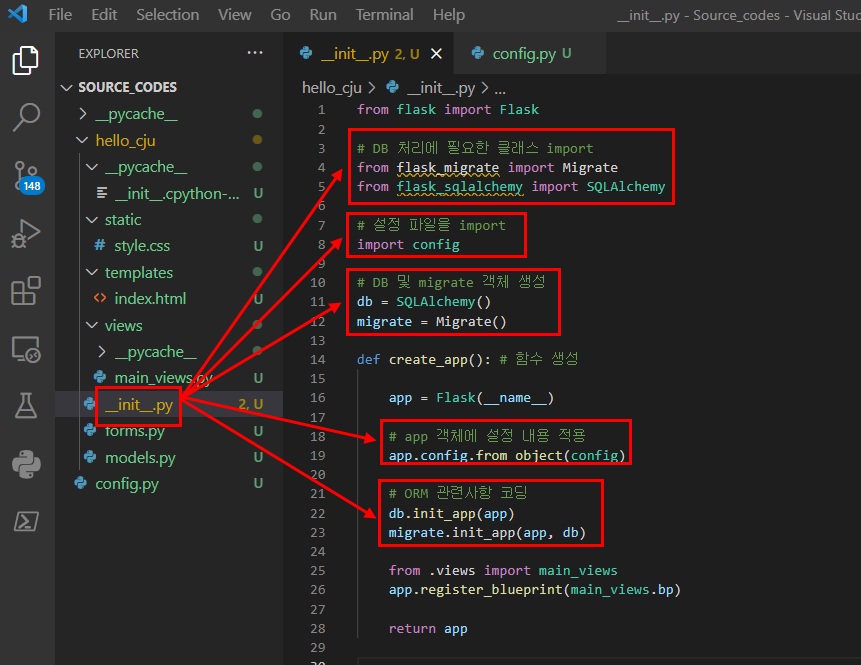Image resolution: width=861 pixels, height=665 pixels.
Task: Click the HTML icon beside index.html
Action: pos(99,298)
